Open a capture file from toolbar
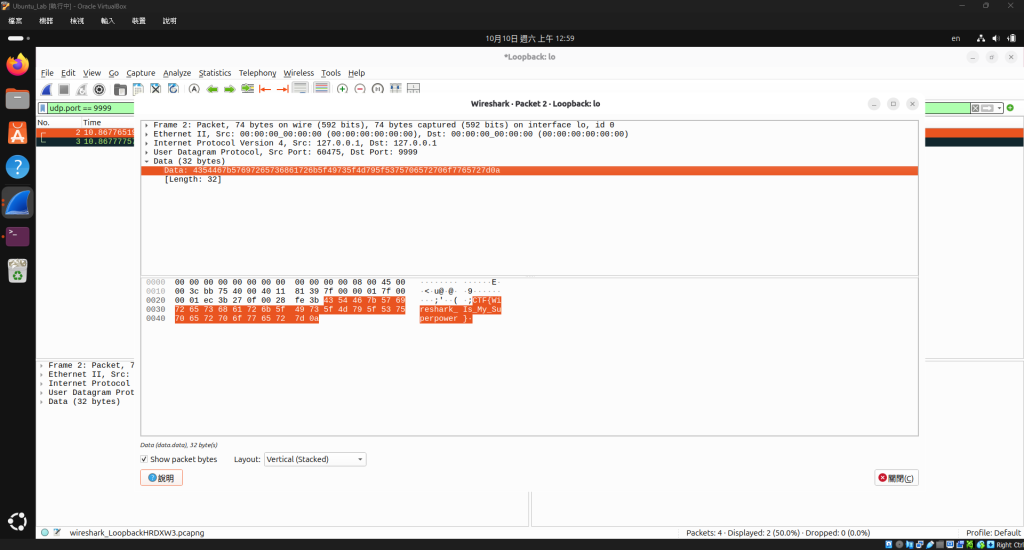The height and width of the screenshot is (550, 1024). coord(120,89)
